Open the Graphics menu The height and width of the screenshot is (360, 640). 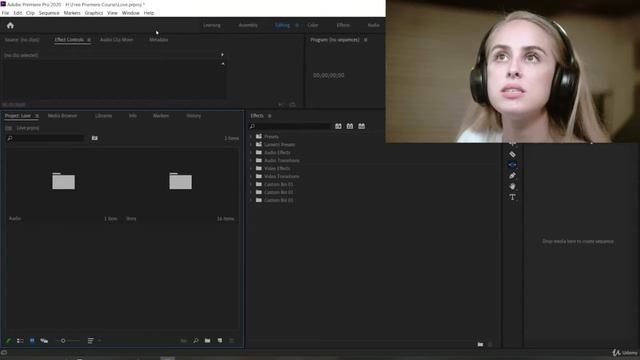click(x=94, y=13)
